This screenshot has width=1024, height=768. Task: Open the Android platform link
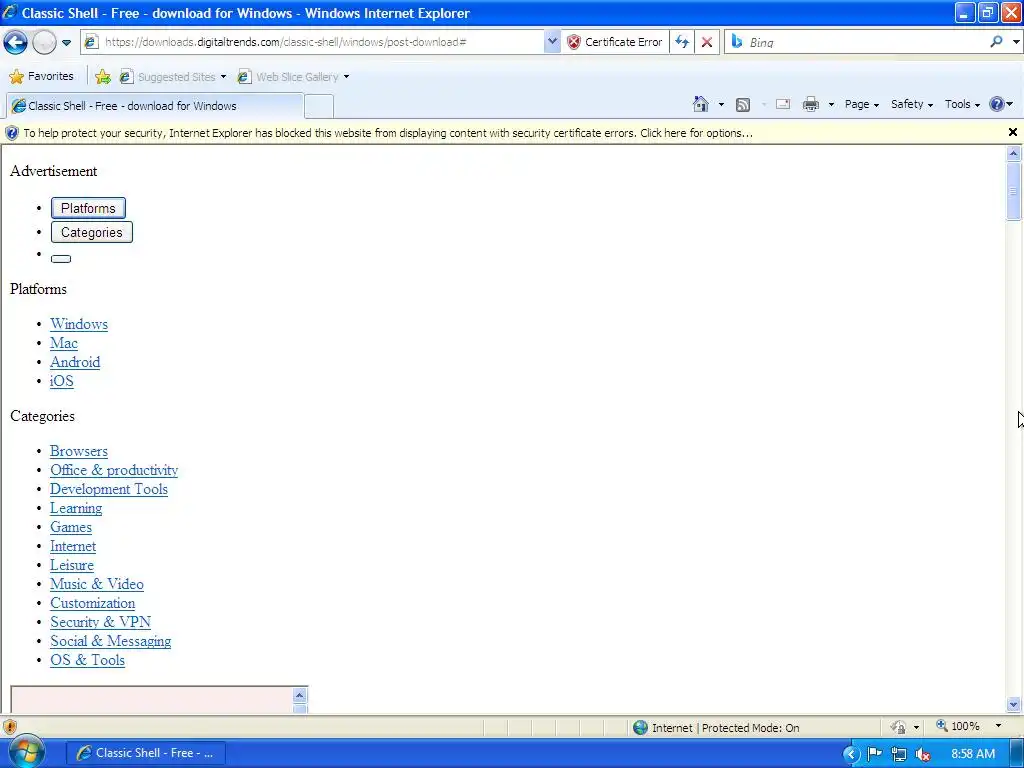tap(75, 362)
